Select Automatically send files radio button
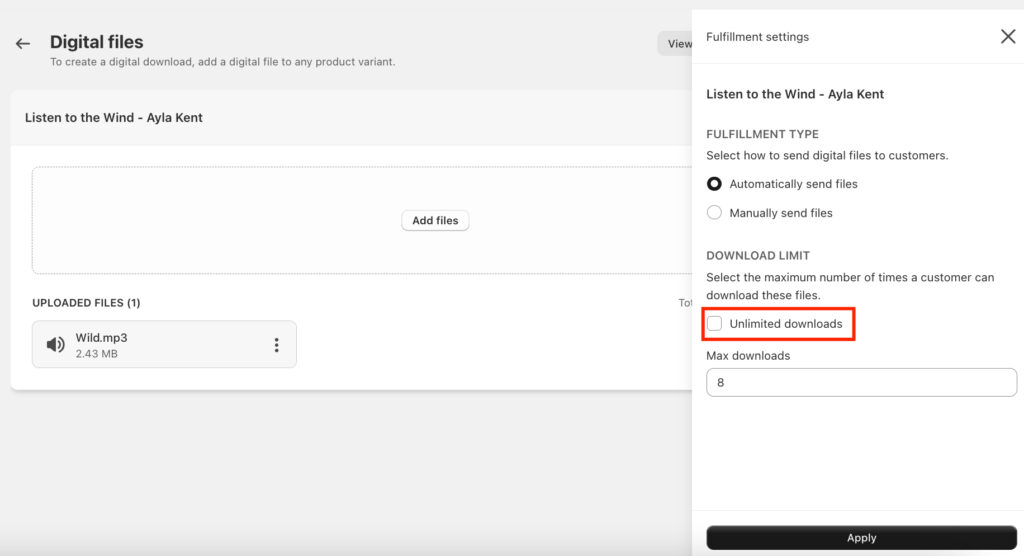 coord(714,184)
